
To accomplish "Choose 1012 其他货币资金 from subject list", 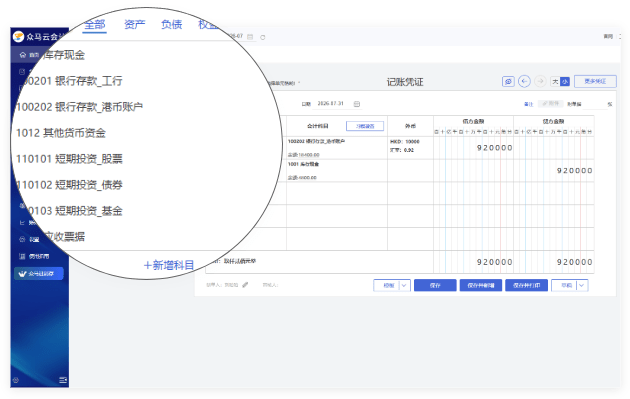I will (x=61, y=133).
